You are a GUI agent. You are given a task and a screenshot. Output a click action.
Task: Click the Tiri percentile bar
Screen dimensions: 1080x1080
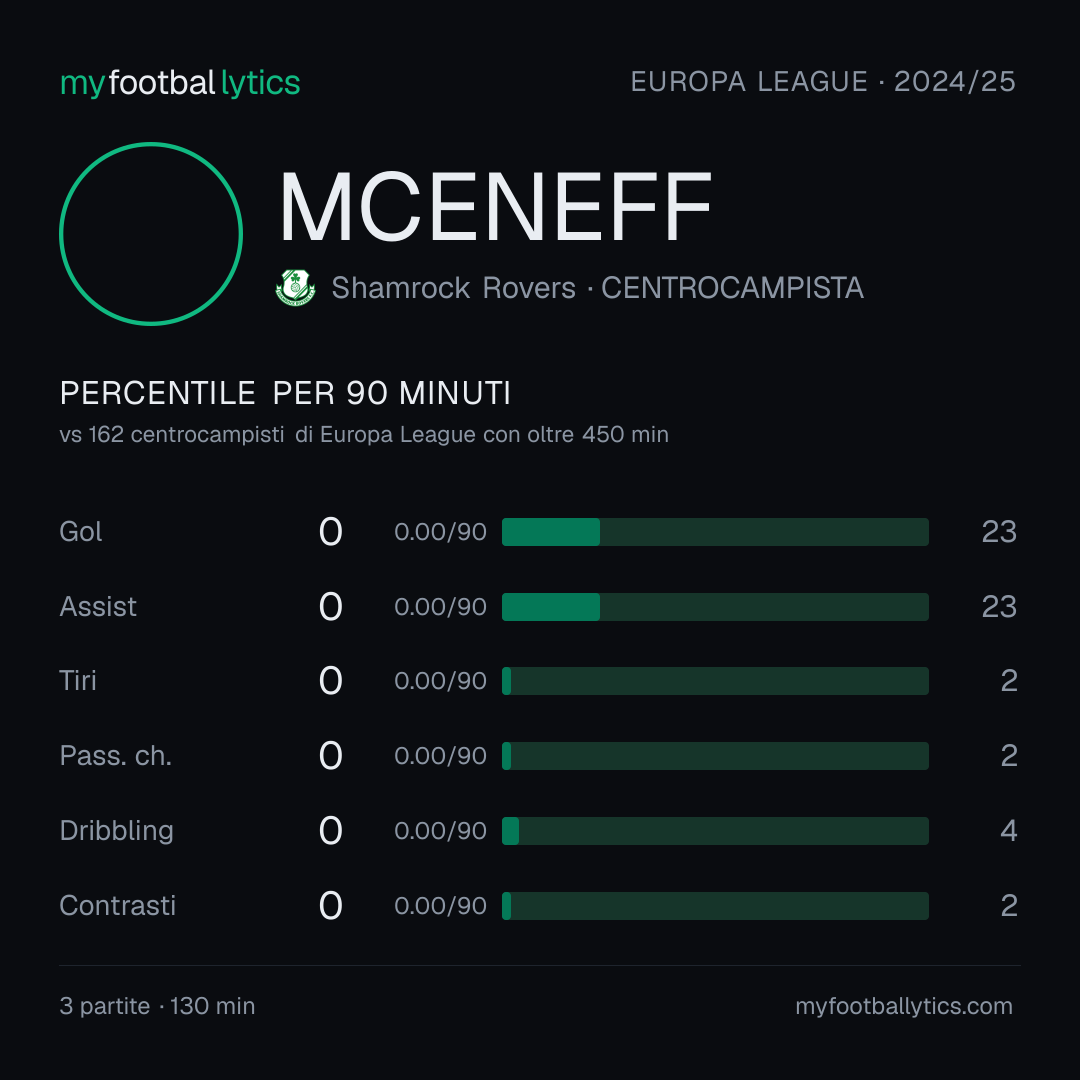tap(715, 681)
